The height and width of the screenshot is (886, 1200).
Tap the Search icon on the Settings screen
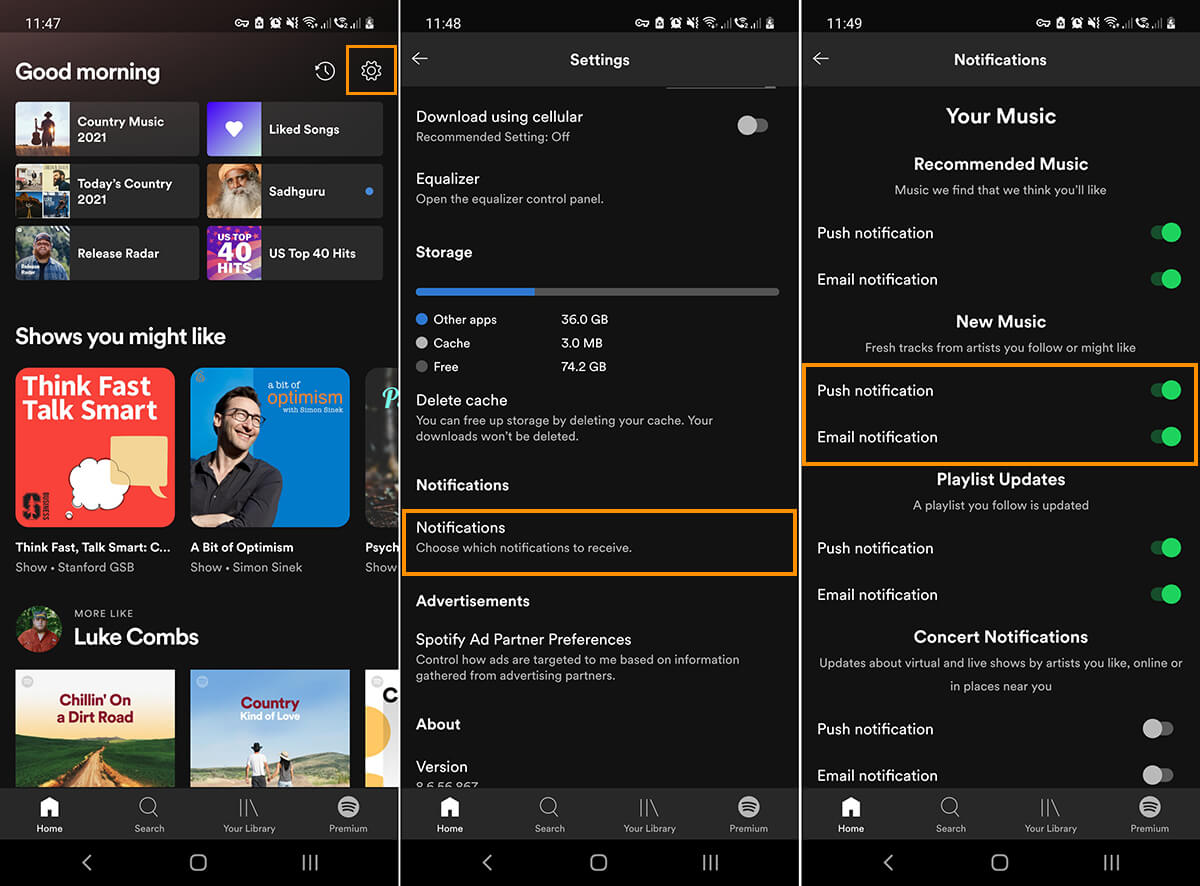point(549,807)
